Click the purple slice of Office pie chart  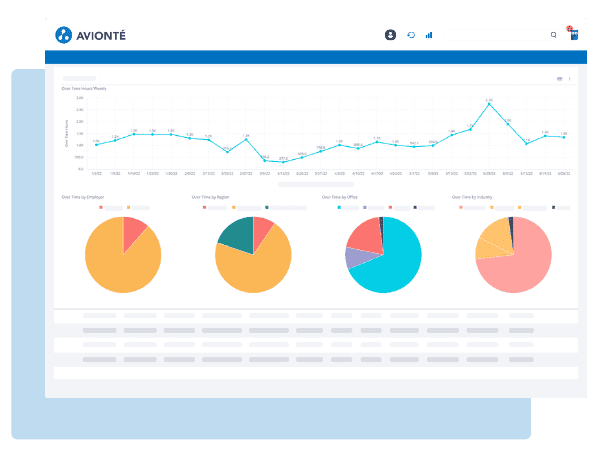point(358,257)
